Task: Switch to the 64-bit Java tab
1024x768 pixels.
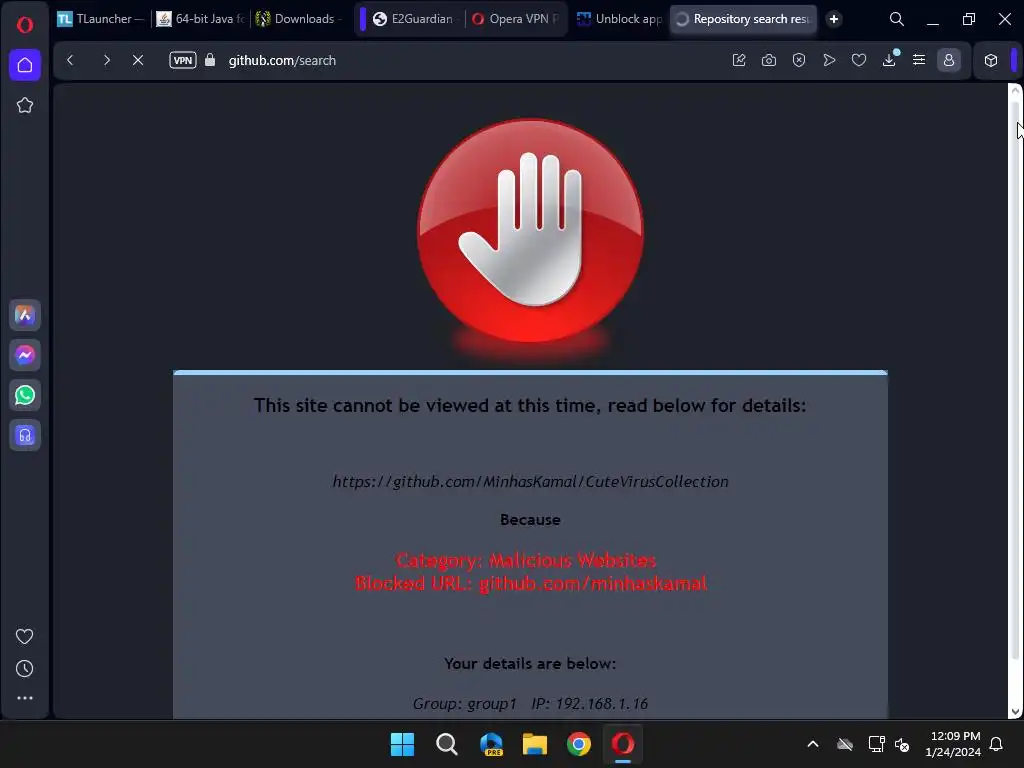Action: click(200, 19)
